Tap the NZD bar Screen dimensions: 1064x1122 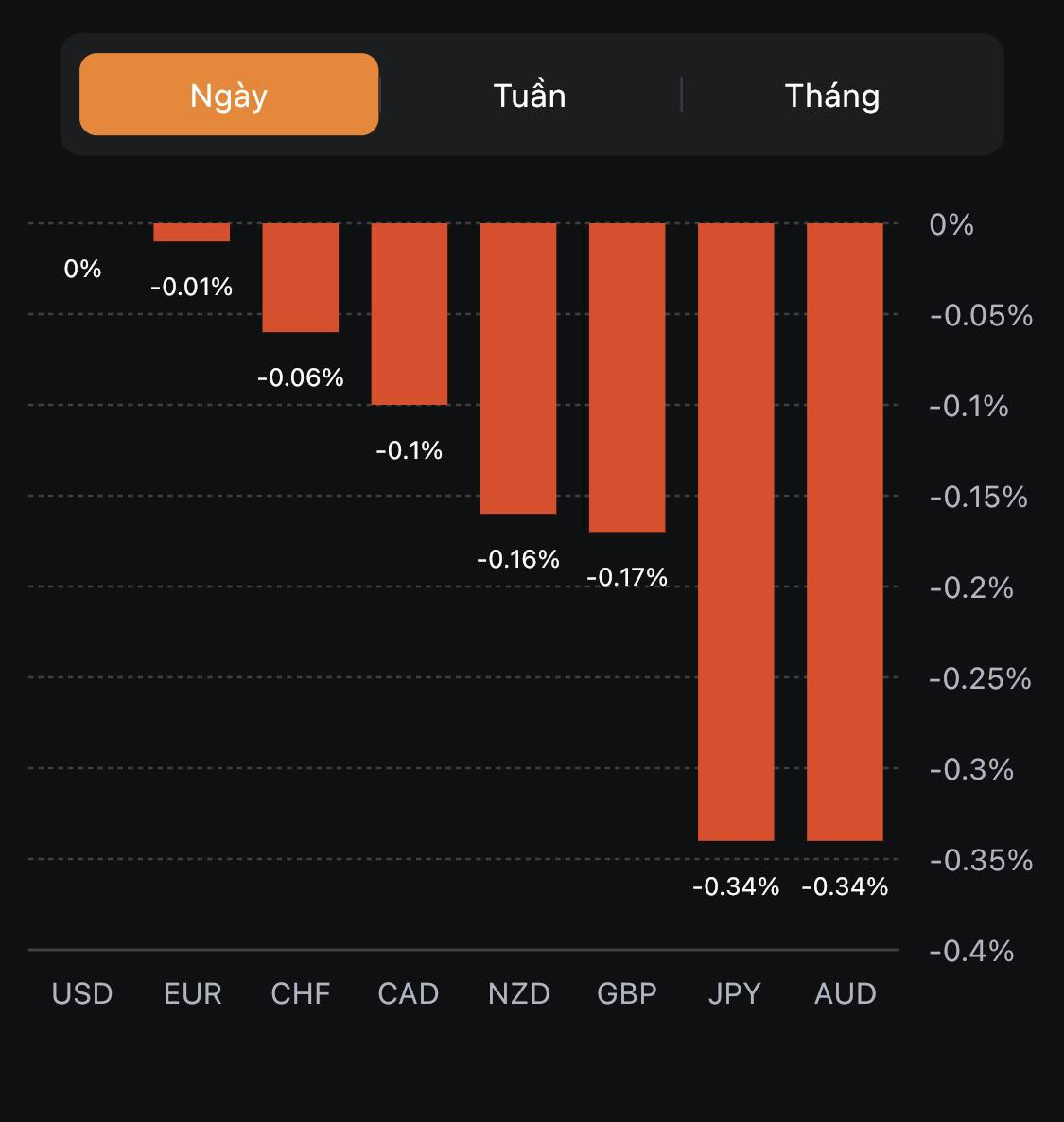click(518, 368)
